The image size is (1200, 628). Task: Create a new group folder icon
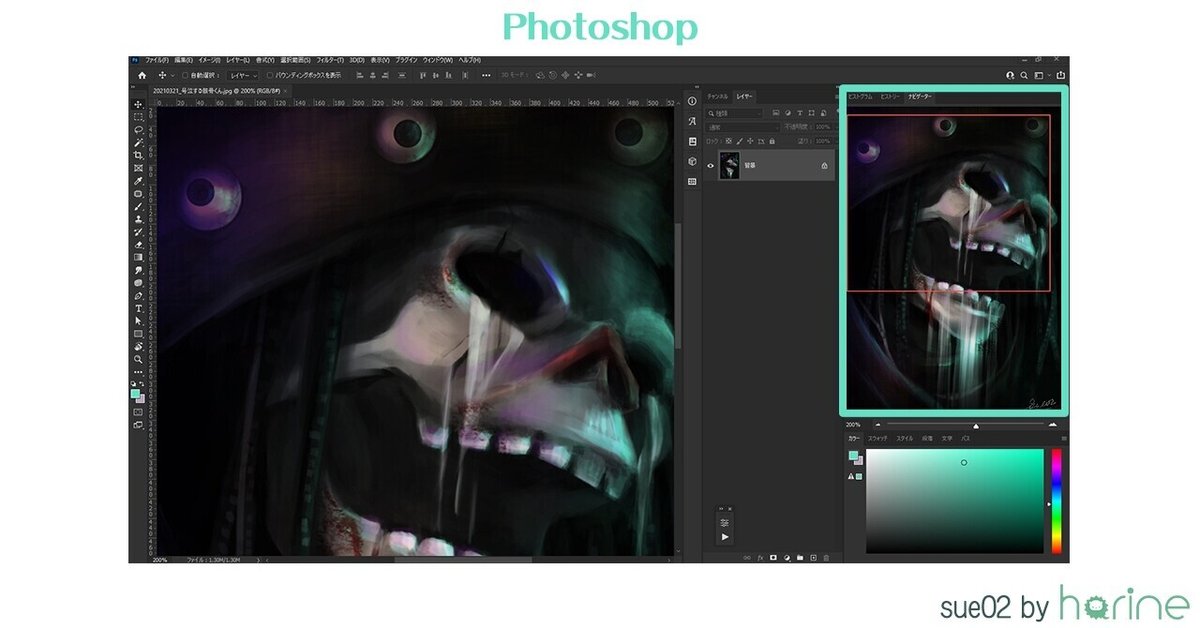point(800,557)
